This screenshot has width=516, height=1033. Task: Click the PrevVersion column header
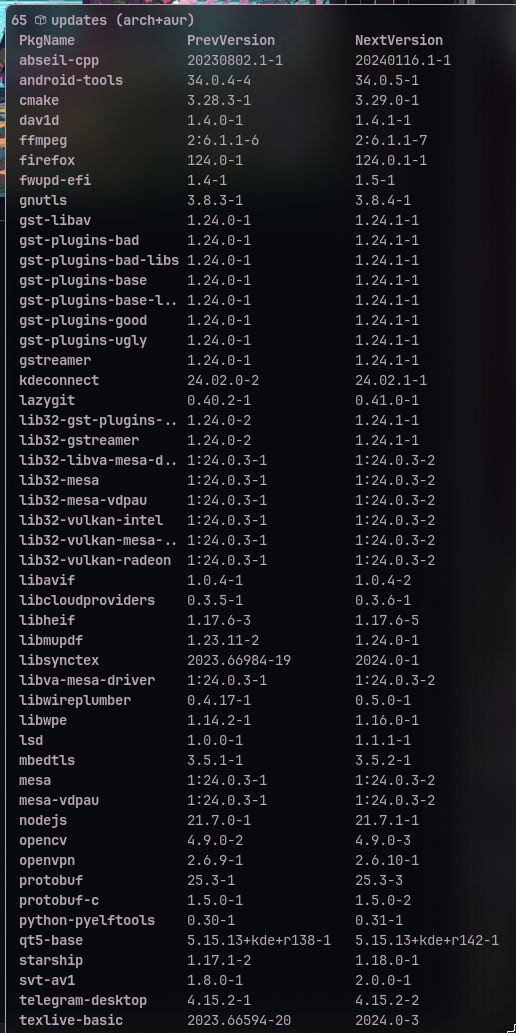(x=231, y=40)
